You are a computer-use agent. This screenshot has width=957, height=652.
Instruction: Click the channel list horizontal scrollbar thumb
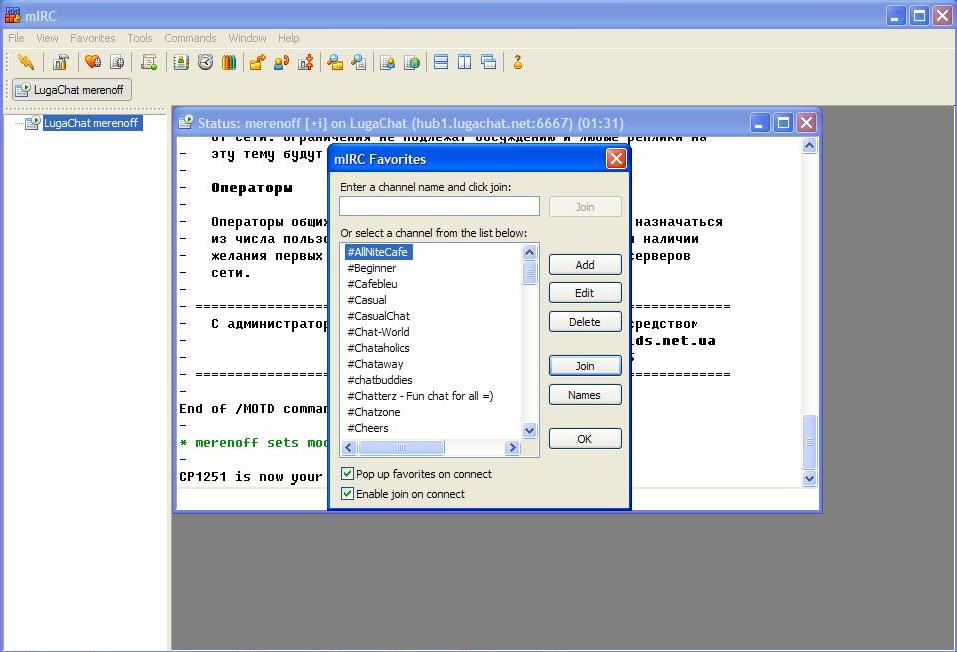(x=401, y=447)
